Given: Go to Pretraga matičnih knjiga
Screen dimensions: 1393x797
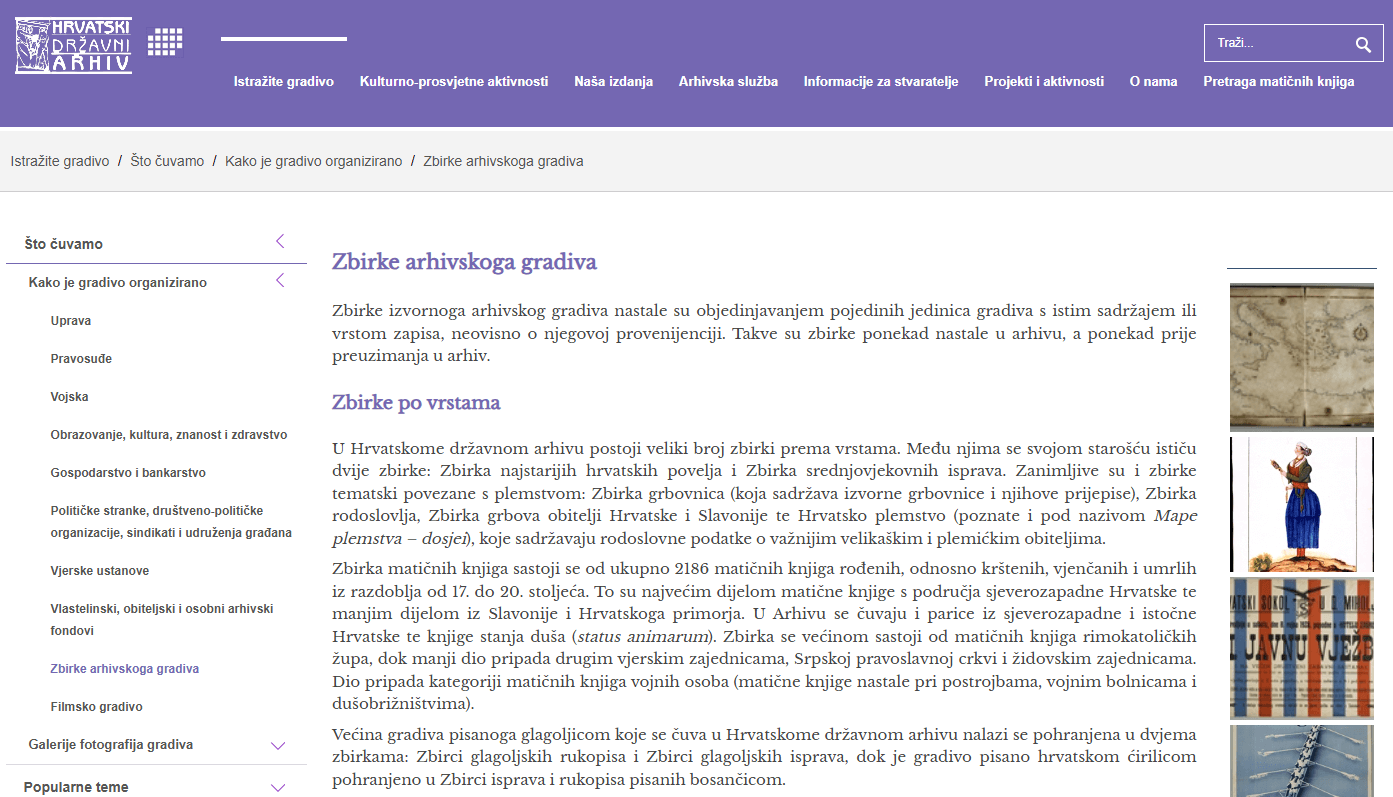Looking at the screenshot, I should tap(1278, 82).
